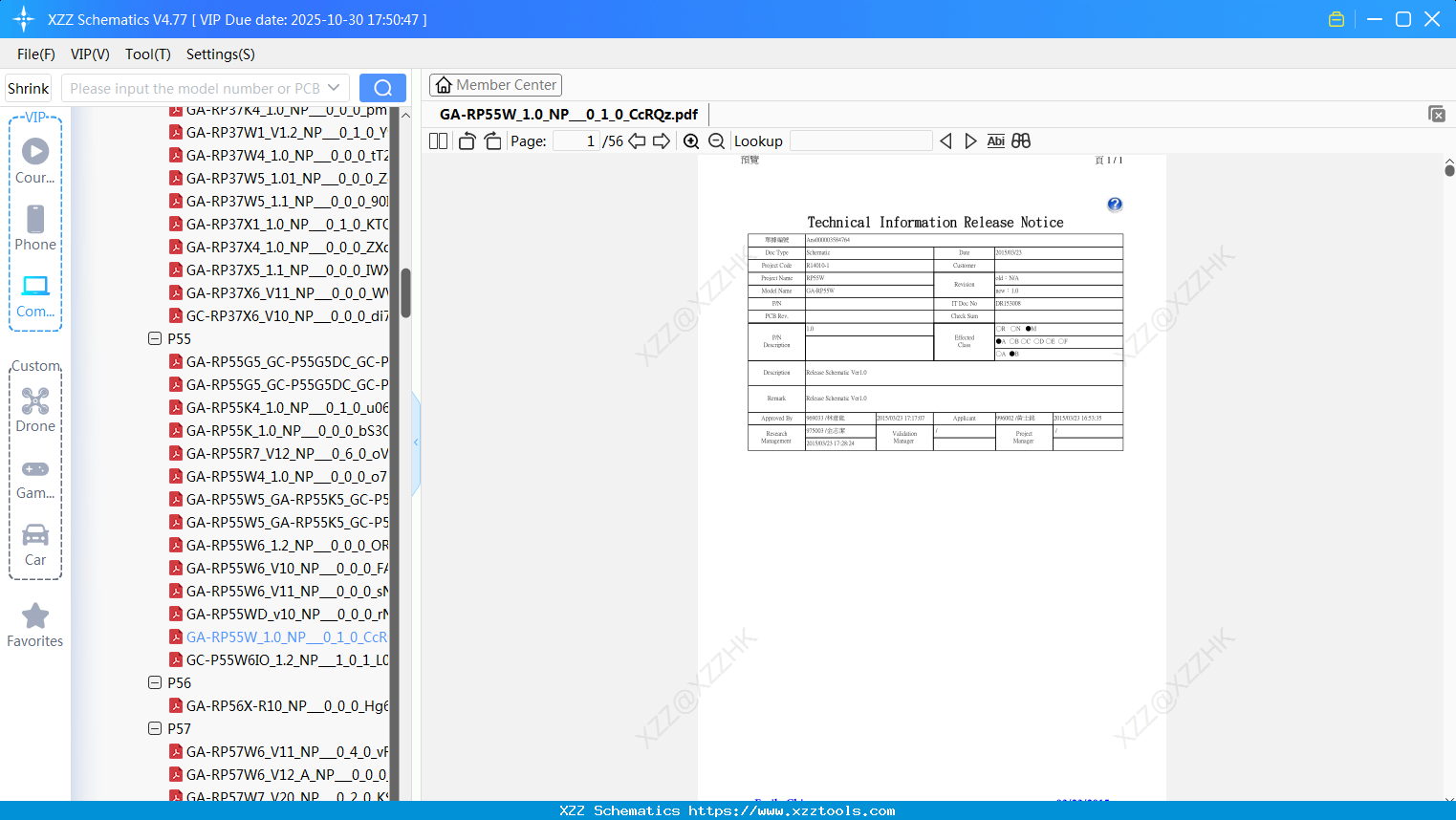Click the model number input field
Image resolution: width=1456 pixels, height=820 pixels.
coord(196,88)
